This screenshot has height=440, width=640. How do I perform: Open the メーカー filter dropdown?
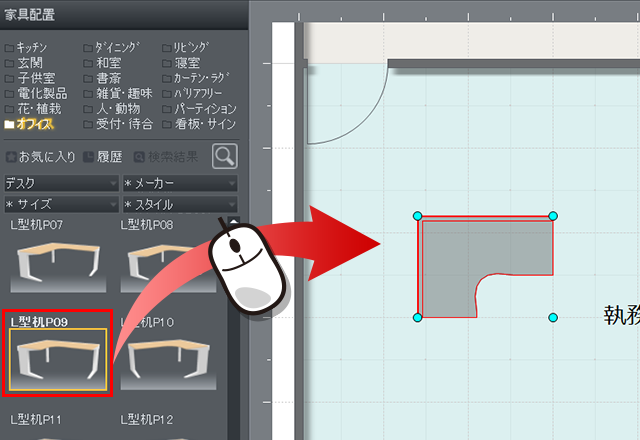[179, 184]
